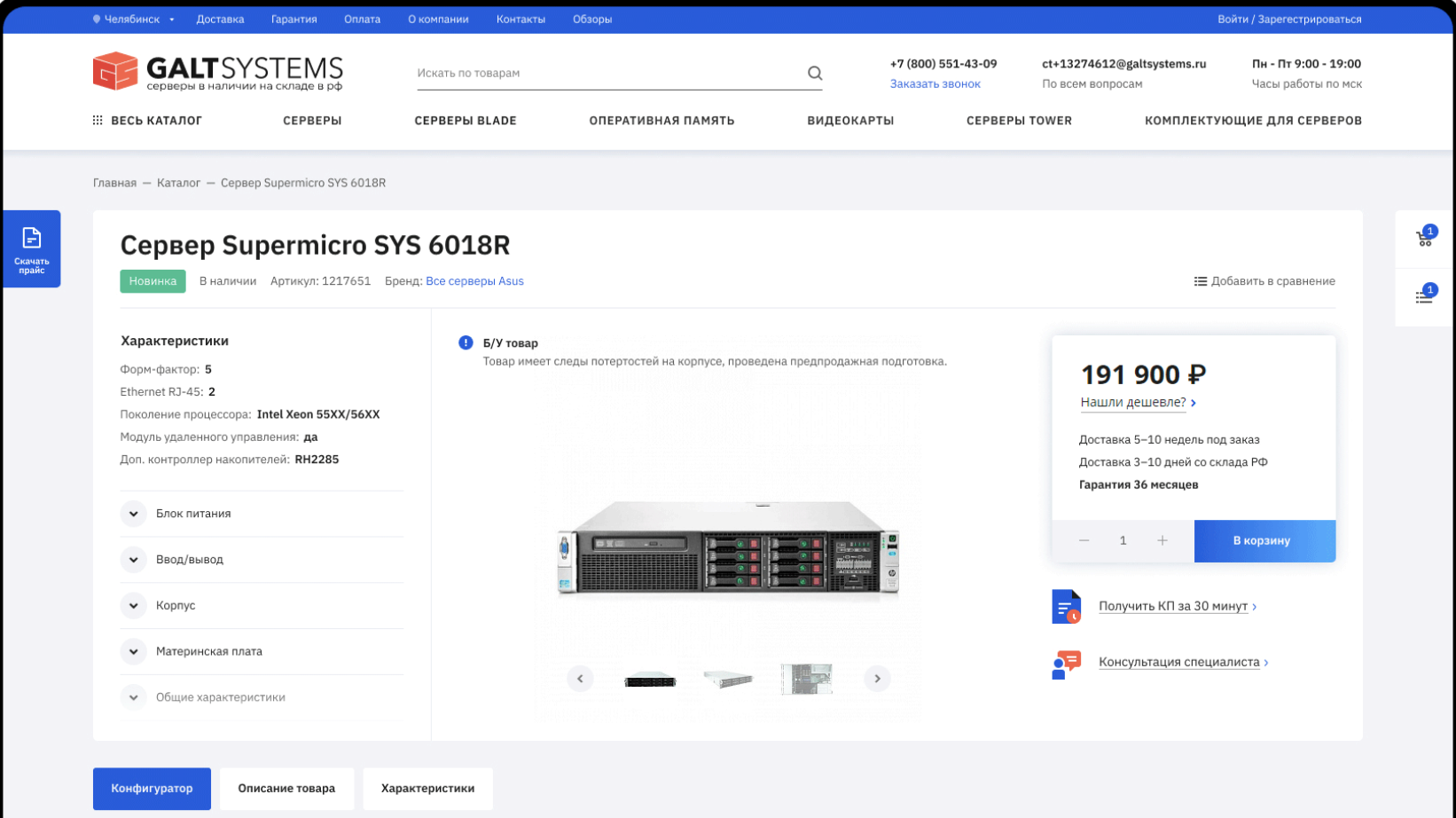The width and height of the screenshot is (1456, 818).
Task: Expand the Корпус section
Action: [262, 606]
